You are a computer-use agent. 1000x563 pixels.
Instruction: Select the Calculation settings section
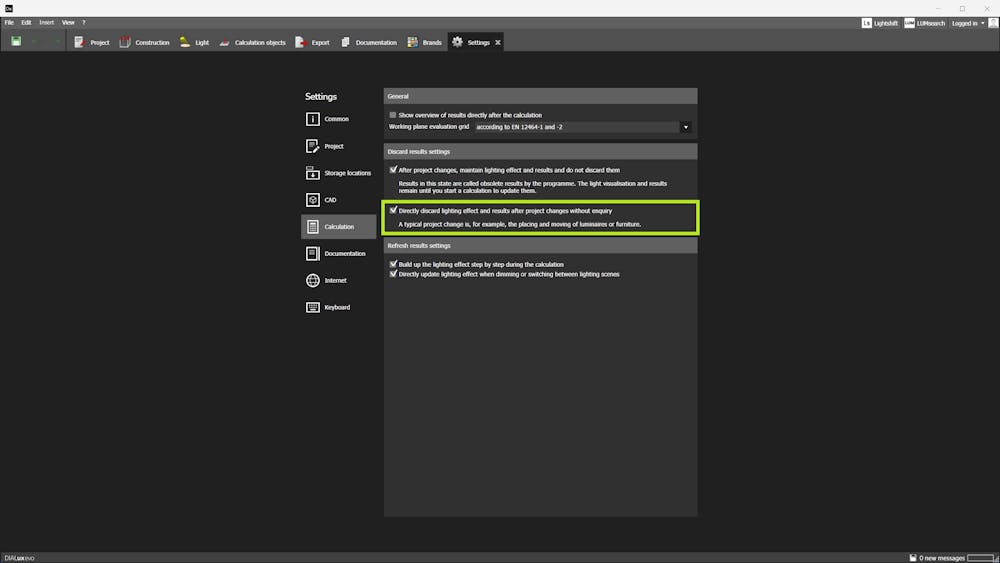point(339,226)
